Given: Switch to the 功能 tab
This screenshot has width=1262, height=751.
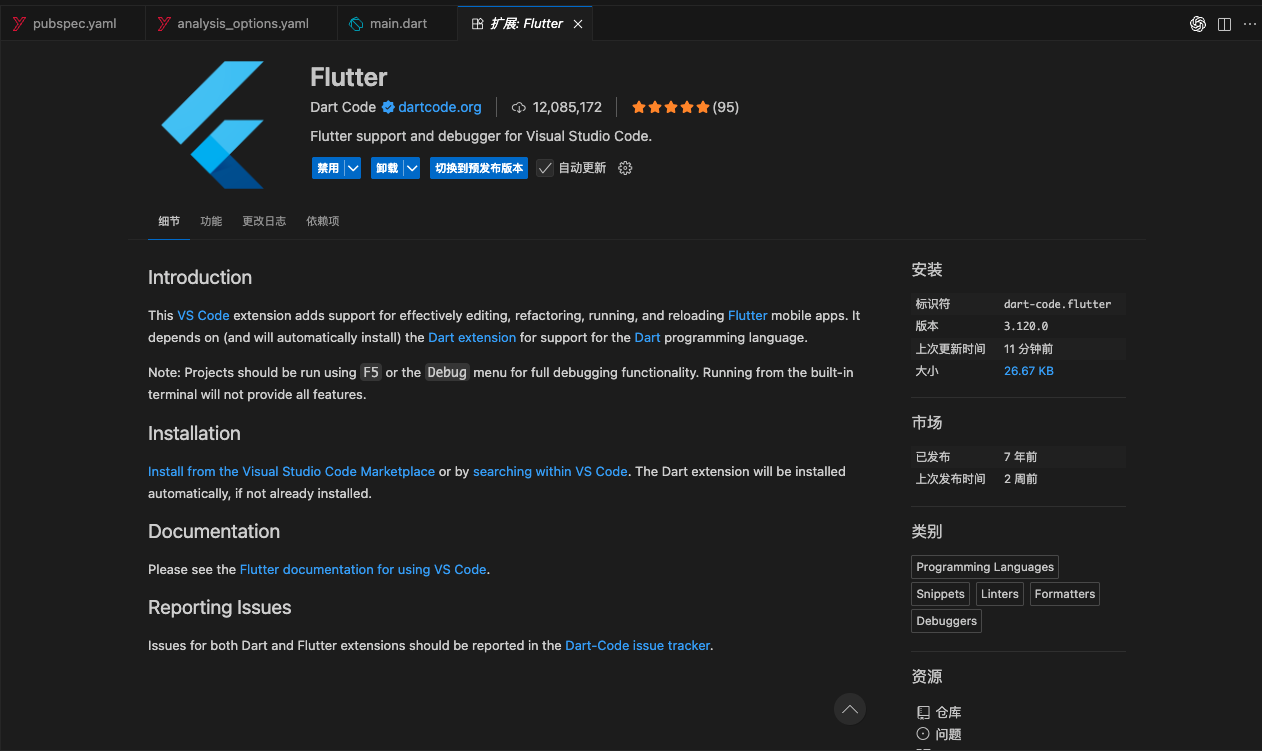Looking at the screenshot, I should pyautogui.click(x=211, y=221).
